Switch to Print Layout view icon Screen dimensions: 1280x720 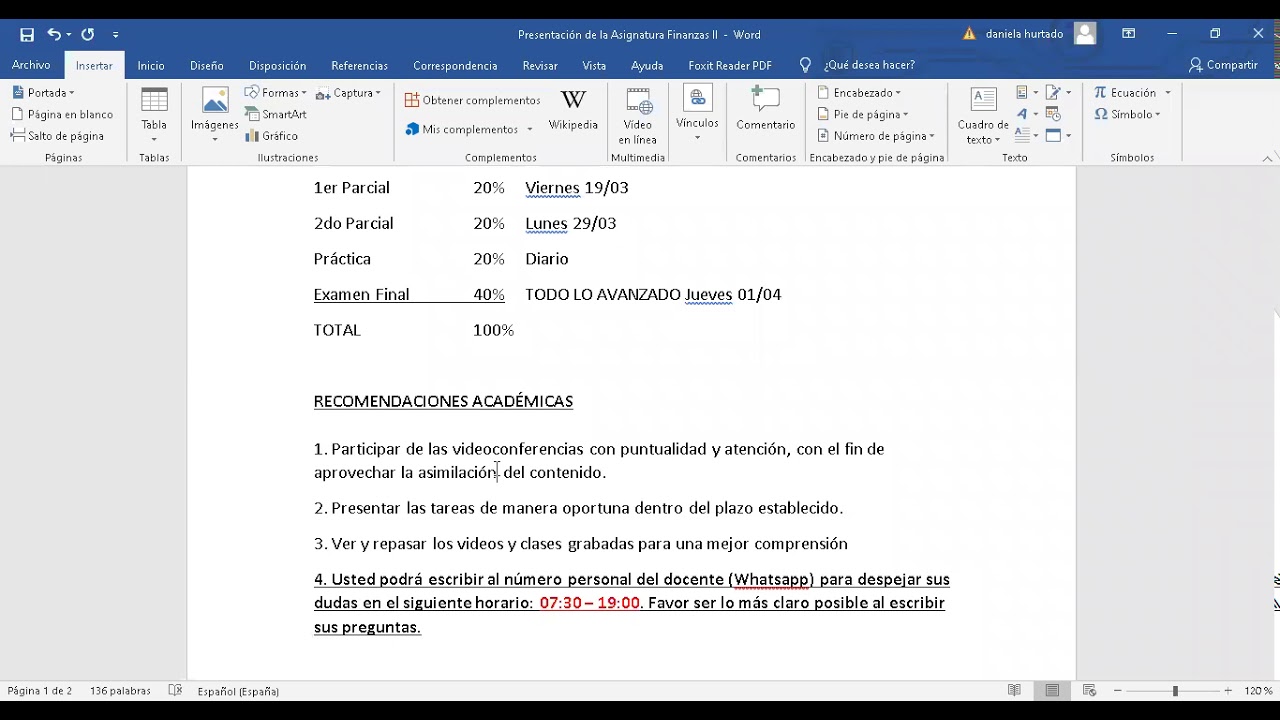1052,691
